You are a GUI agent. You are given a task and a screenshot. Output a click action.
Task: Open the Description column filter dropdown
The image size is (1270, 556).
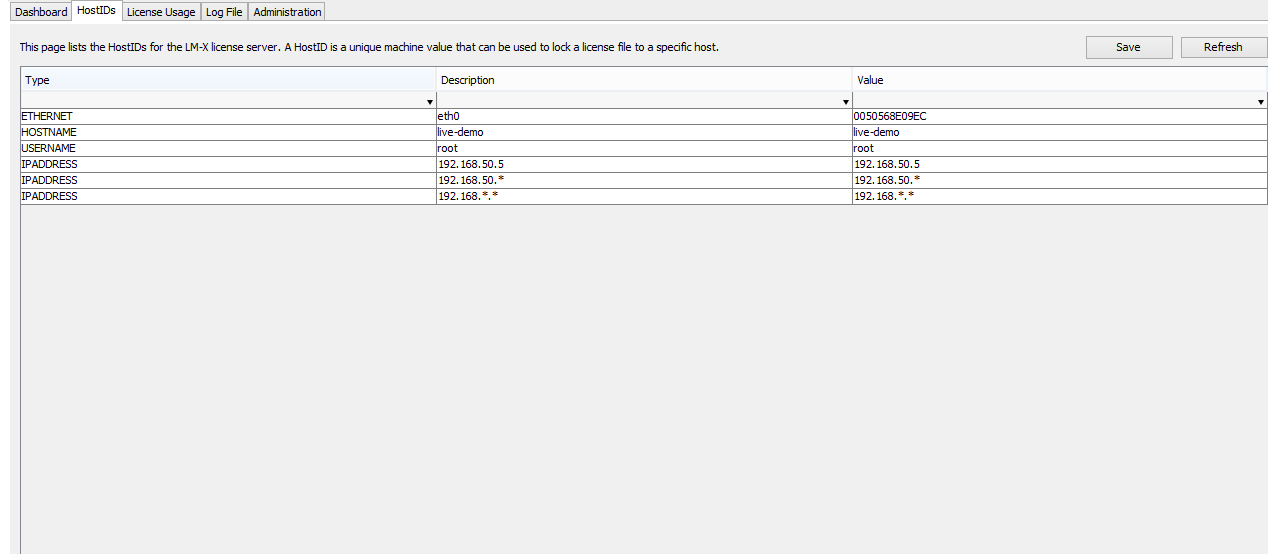pyautogui.click(x=846, y=102)
